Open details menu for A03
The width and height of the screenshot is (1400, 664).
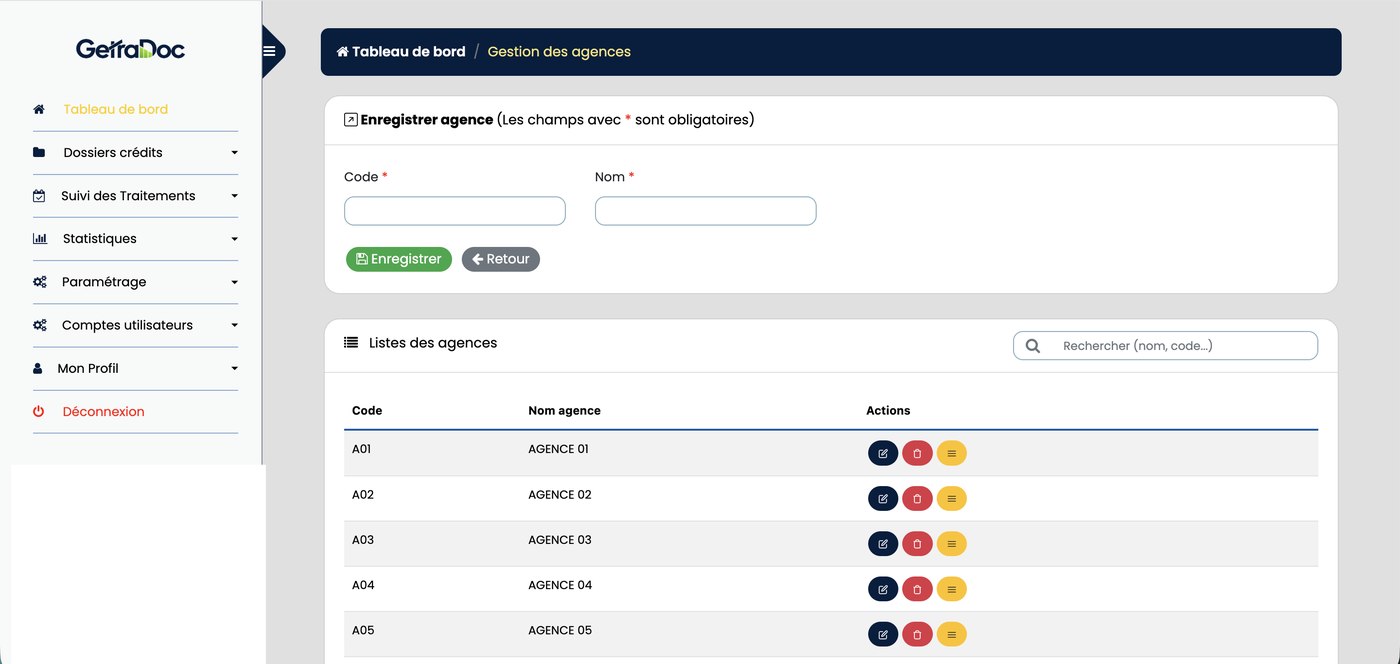(952, 544)
